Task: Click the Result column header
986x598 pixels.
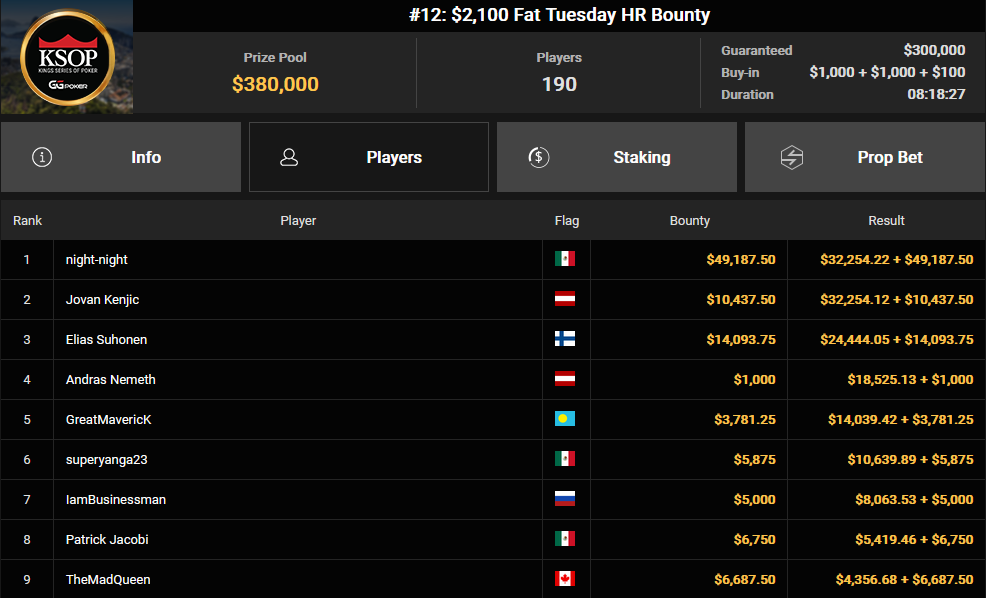Action: (x=886, y=220)
